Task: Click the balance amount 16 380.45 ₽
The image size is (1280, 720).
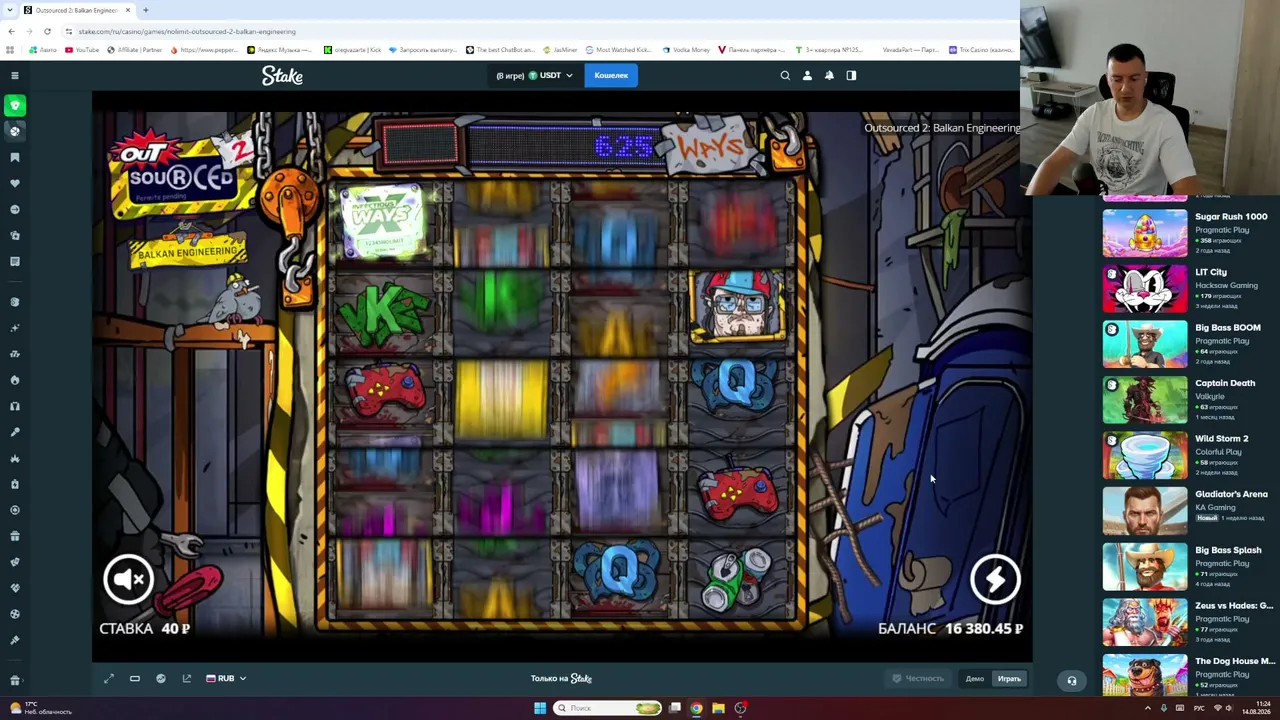Action: [984, 628]
